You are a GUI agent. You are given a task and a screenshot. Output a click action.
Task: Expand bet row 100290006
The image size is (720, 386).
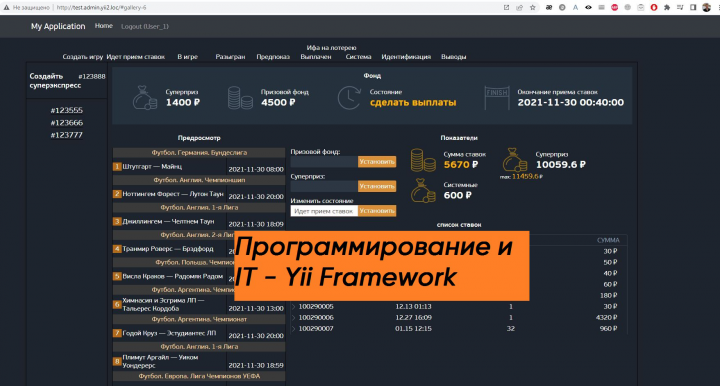click(x=294, y=318)
